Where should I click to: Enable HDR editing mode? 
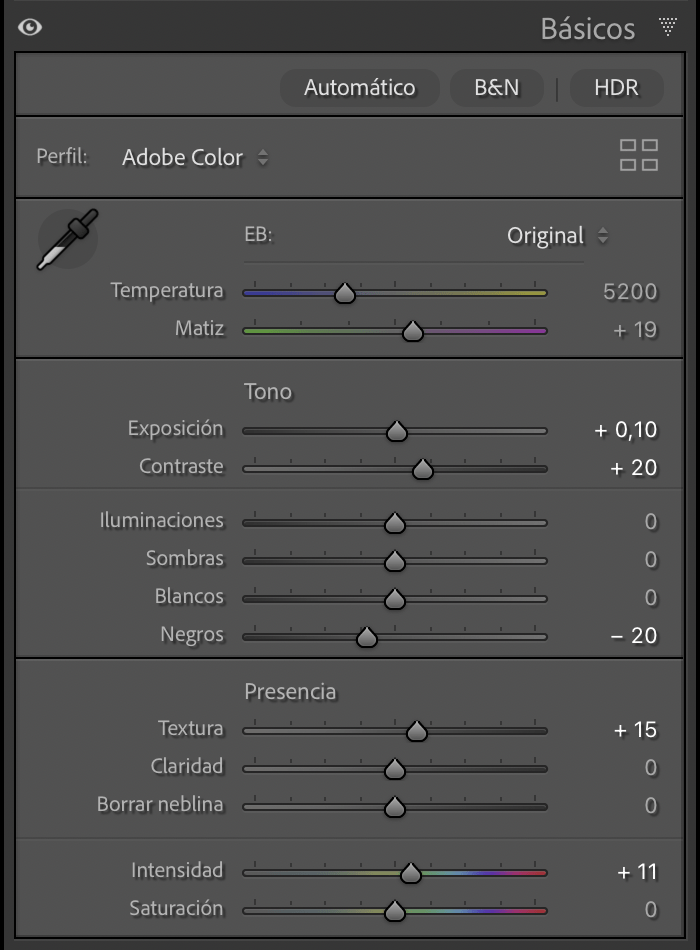[616, 88]
